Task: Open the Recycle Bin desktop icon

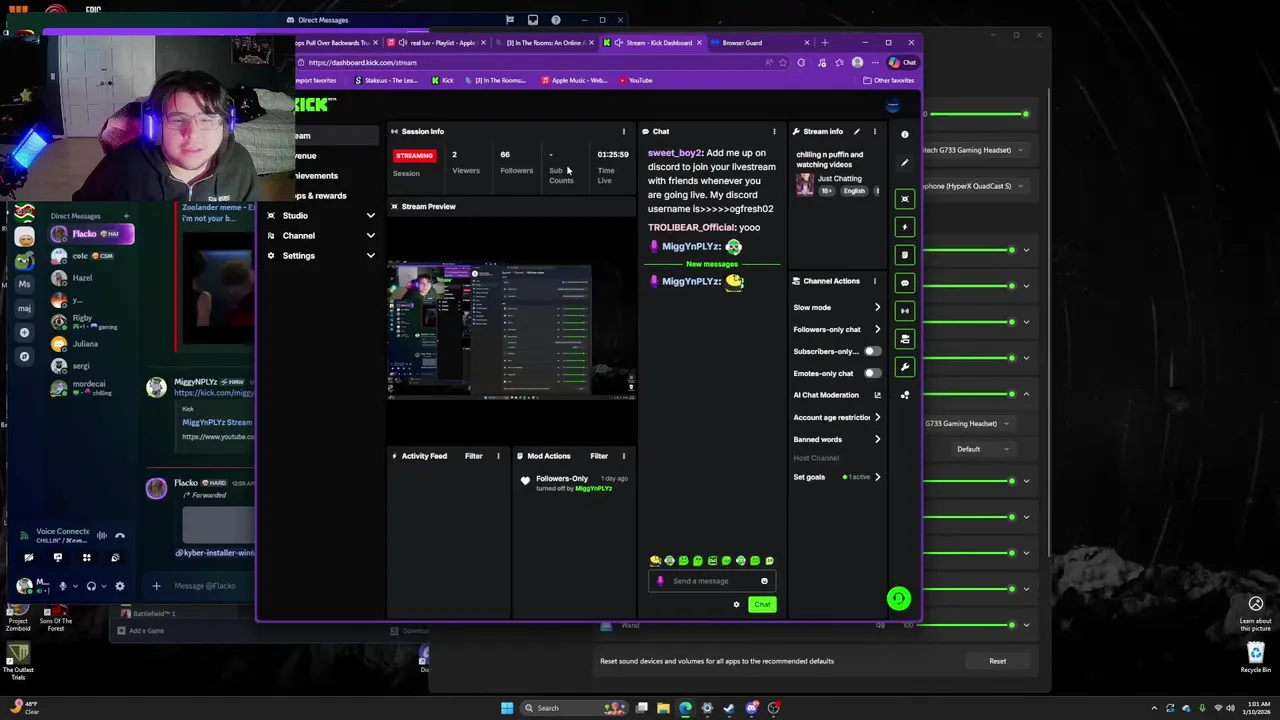Action: [x=1255, y=657]
